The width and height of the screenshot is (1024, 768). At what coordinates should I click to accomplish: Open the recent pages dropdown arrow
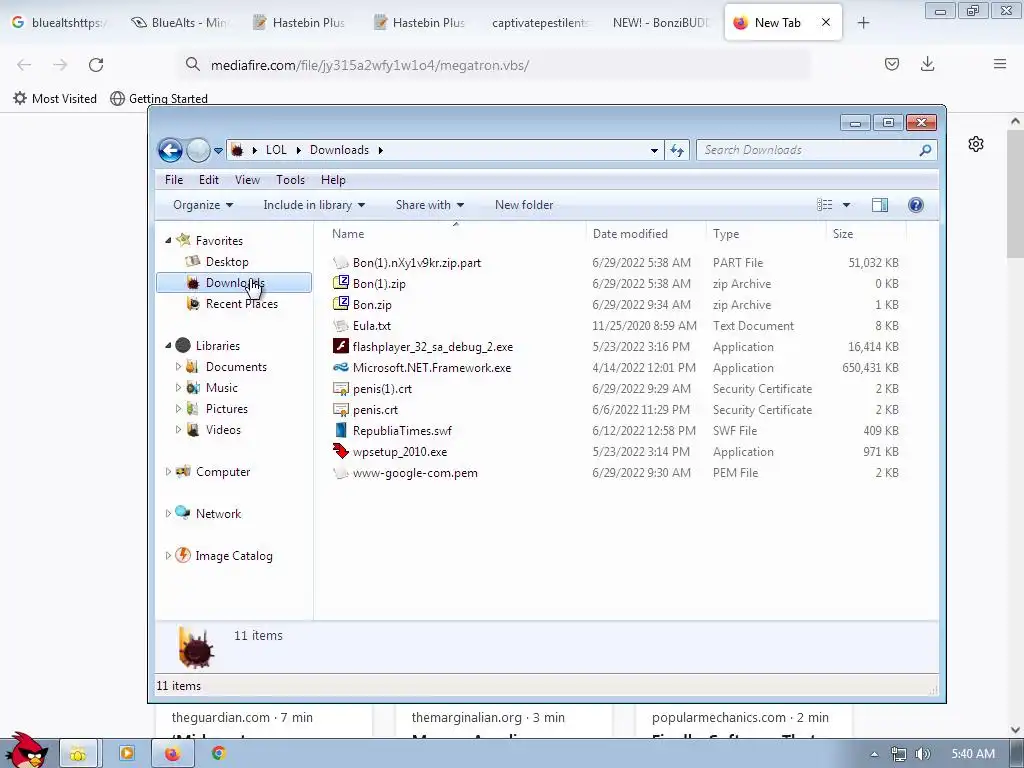[x=218, y=150]
